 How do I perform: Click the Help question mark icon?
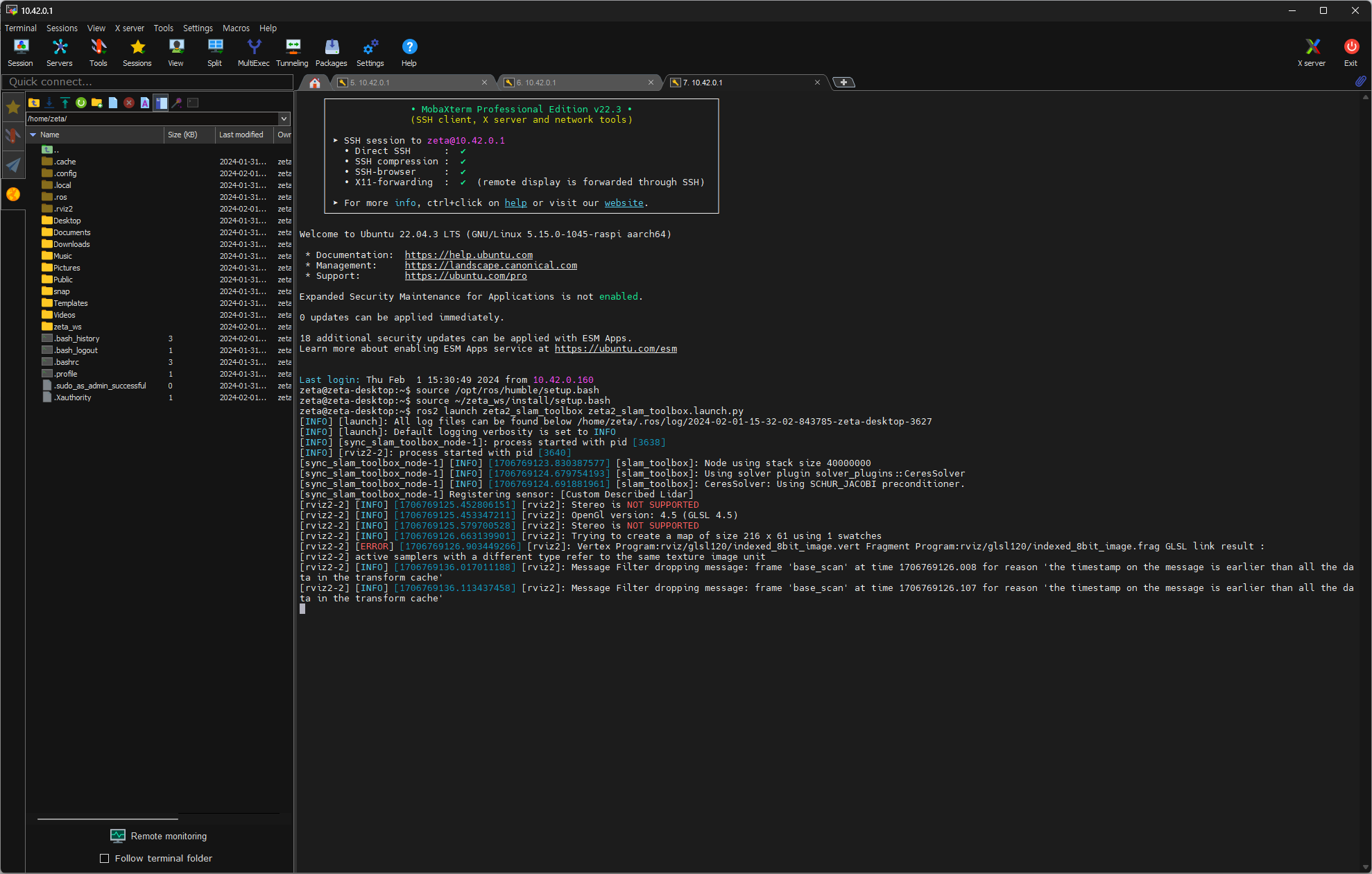(409, 53)
